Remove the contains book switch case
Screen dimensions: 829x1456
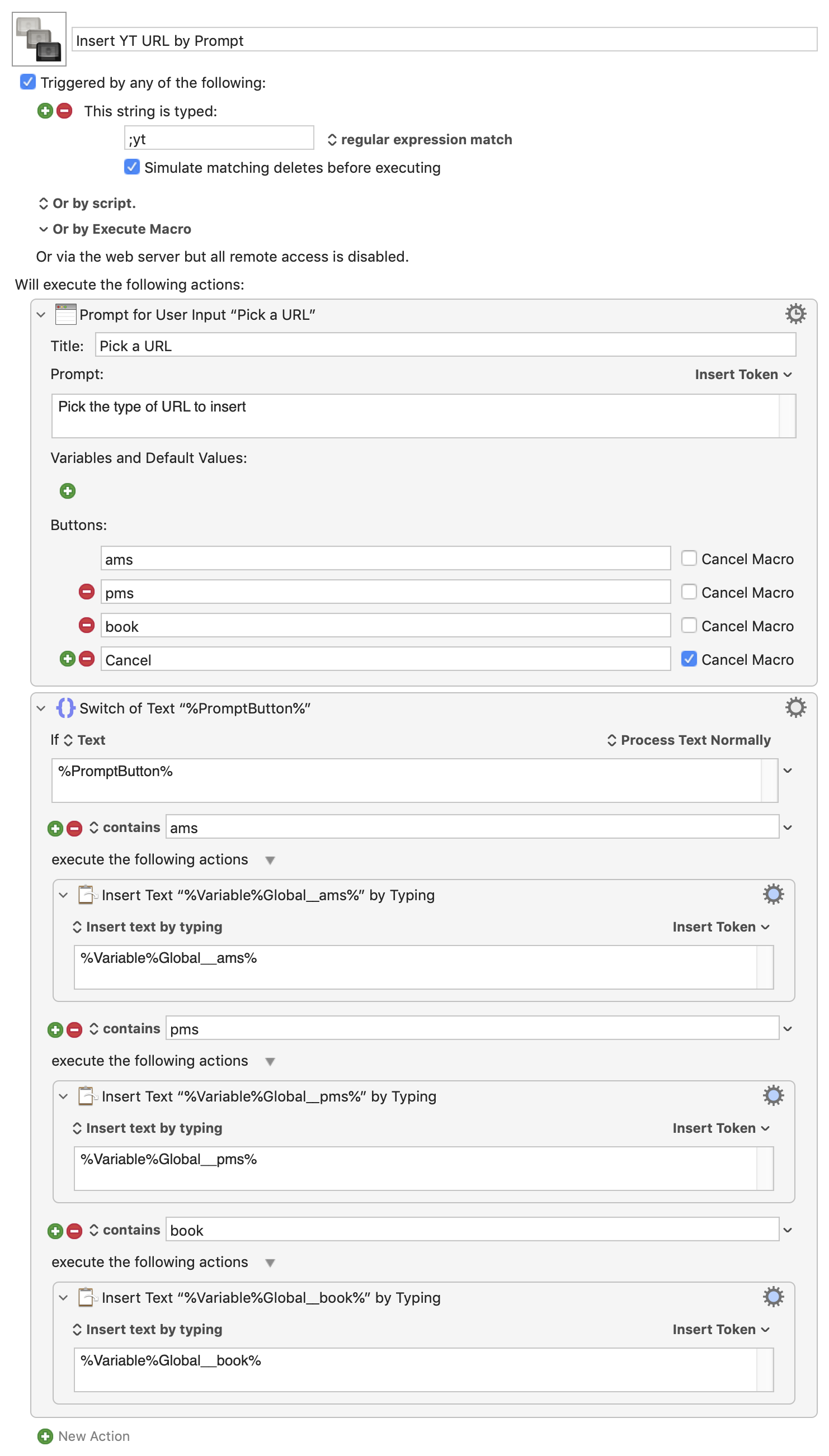74,1231
